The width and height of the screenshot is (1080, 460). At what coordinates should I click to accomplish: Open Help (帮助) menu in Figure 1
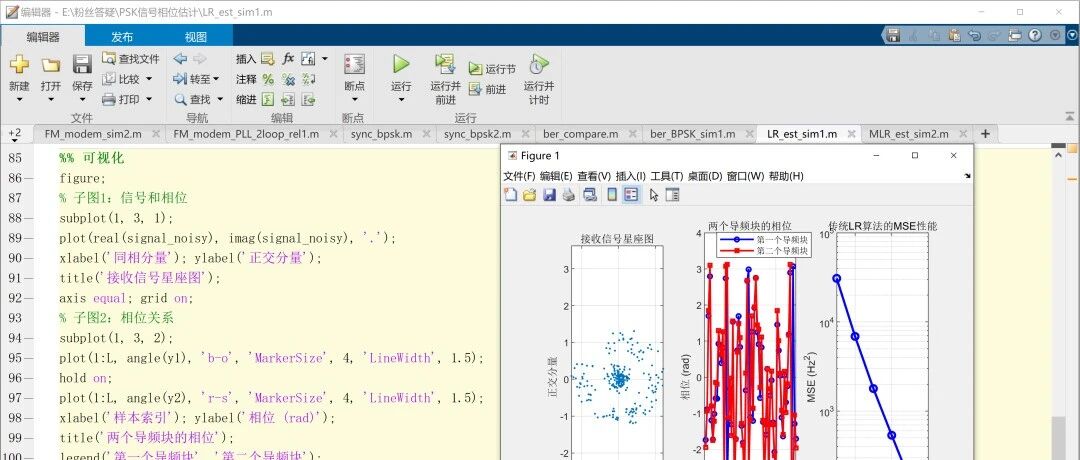(x=786, y=176)
